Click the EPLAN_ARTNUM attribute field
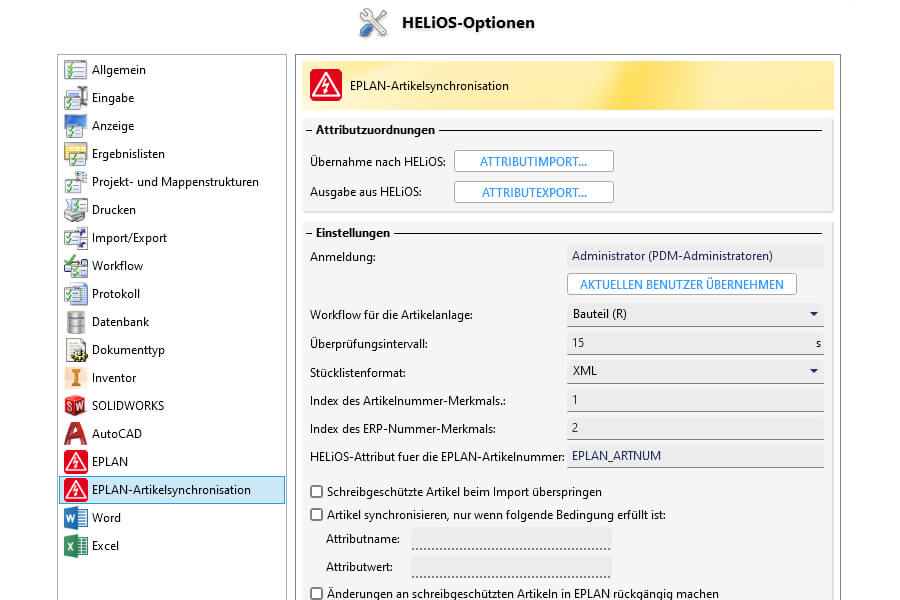 click(x=695, y=456)
